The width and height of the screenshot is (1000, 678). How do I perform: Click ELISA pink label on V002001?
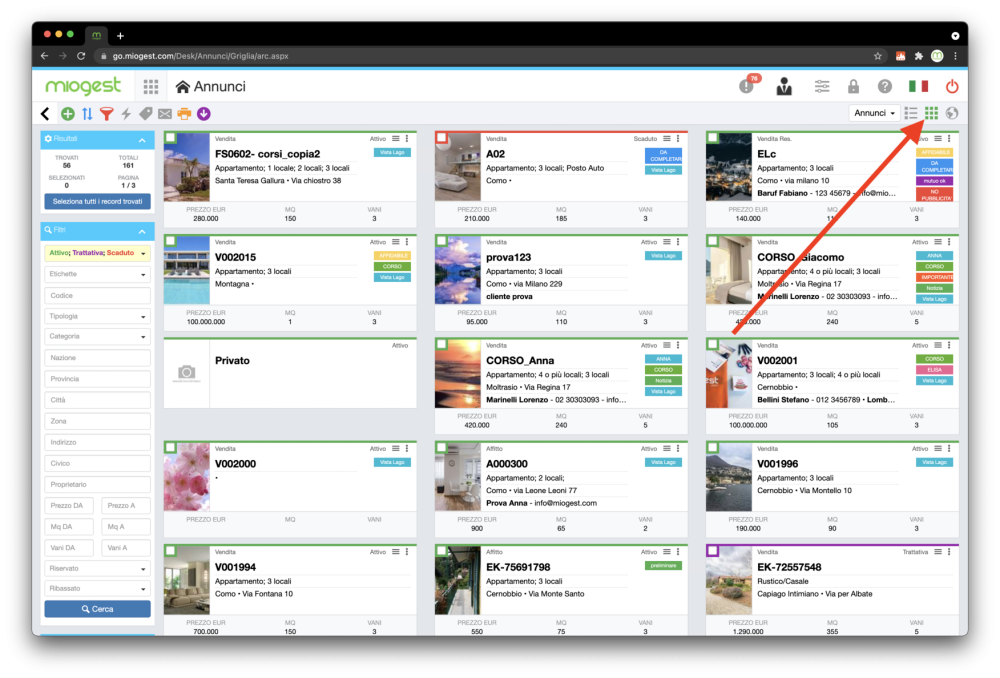(934, 370)
